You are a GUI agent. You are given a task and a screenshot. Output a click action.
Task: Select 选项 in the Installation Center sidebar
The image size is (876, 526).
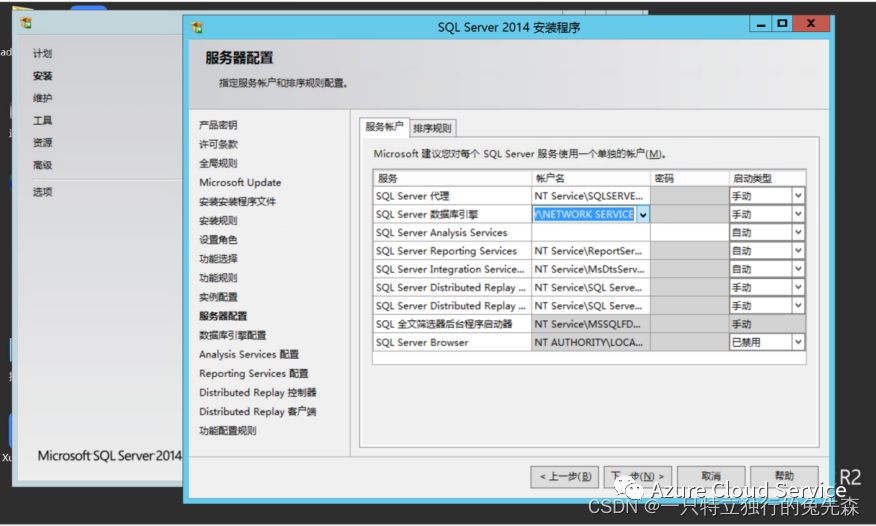coord(42,192)
